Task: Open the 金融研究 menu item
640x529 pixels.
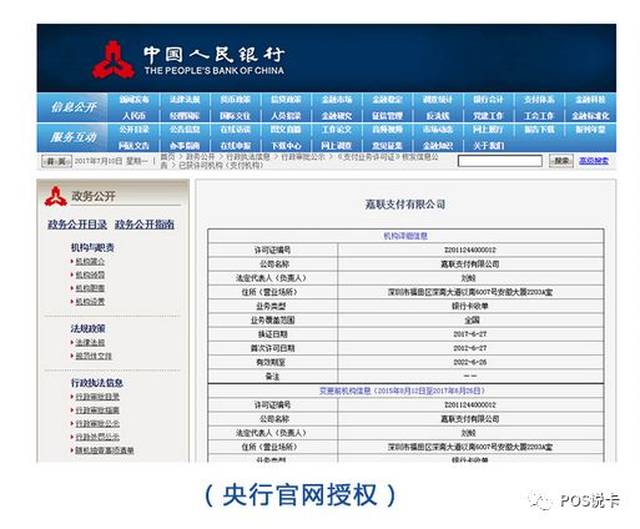Action: click(x=336, y=116)
